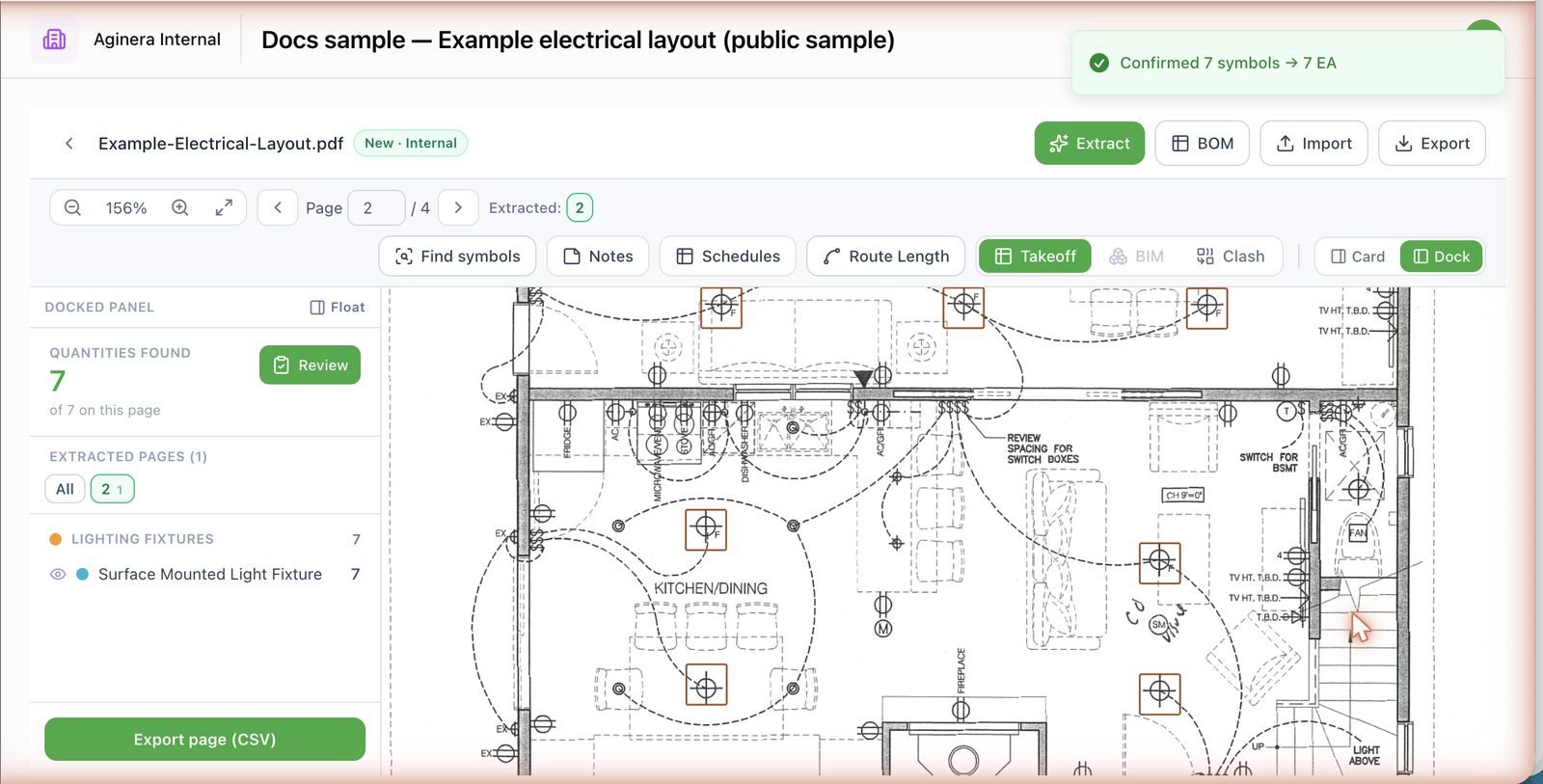Click Export page (CSV) button
Viewport: 1543px width, 784px height.
204,740
